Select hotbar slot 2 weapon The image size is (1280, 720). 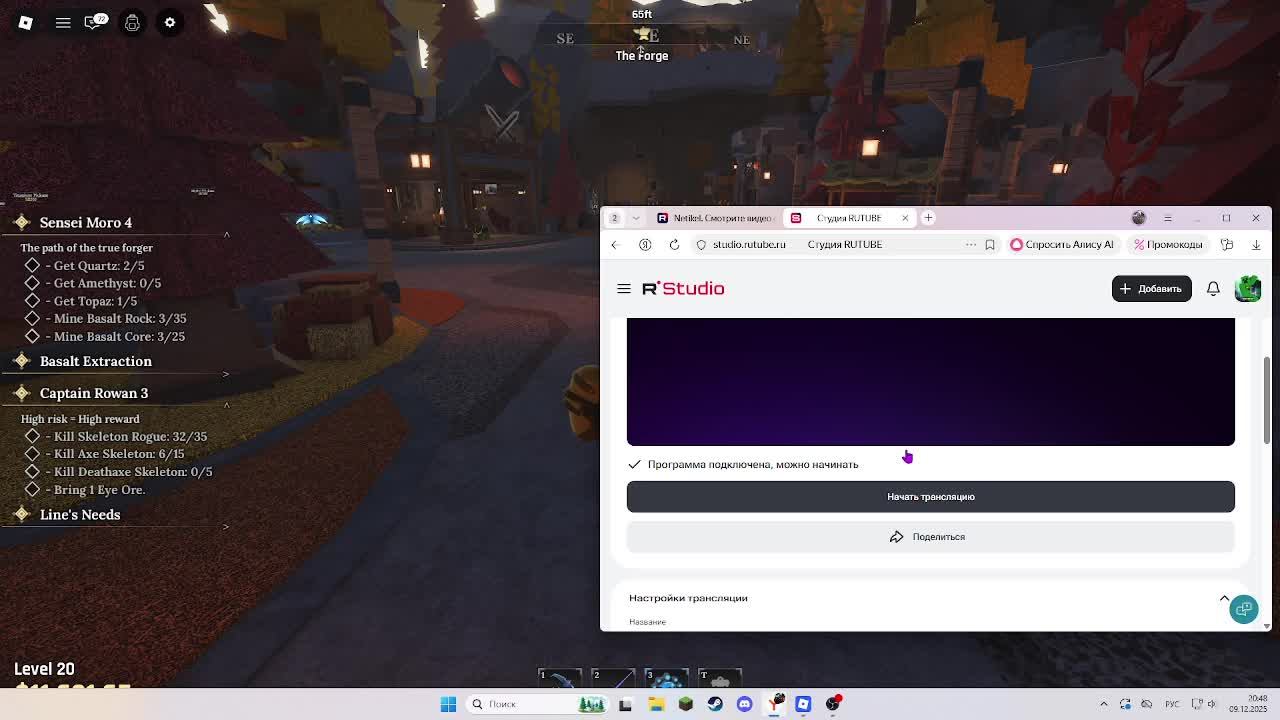[613, 680]
